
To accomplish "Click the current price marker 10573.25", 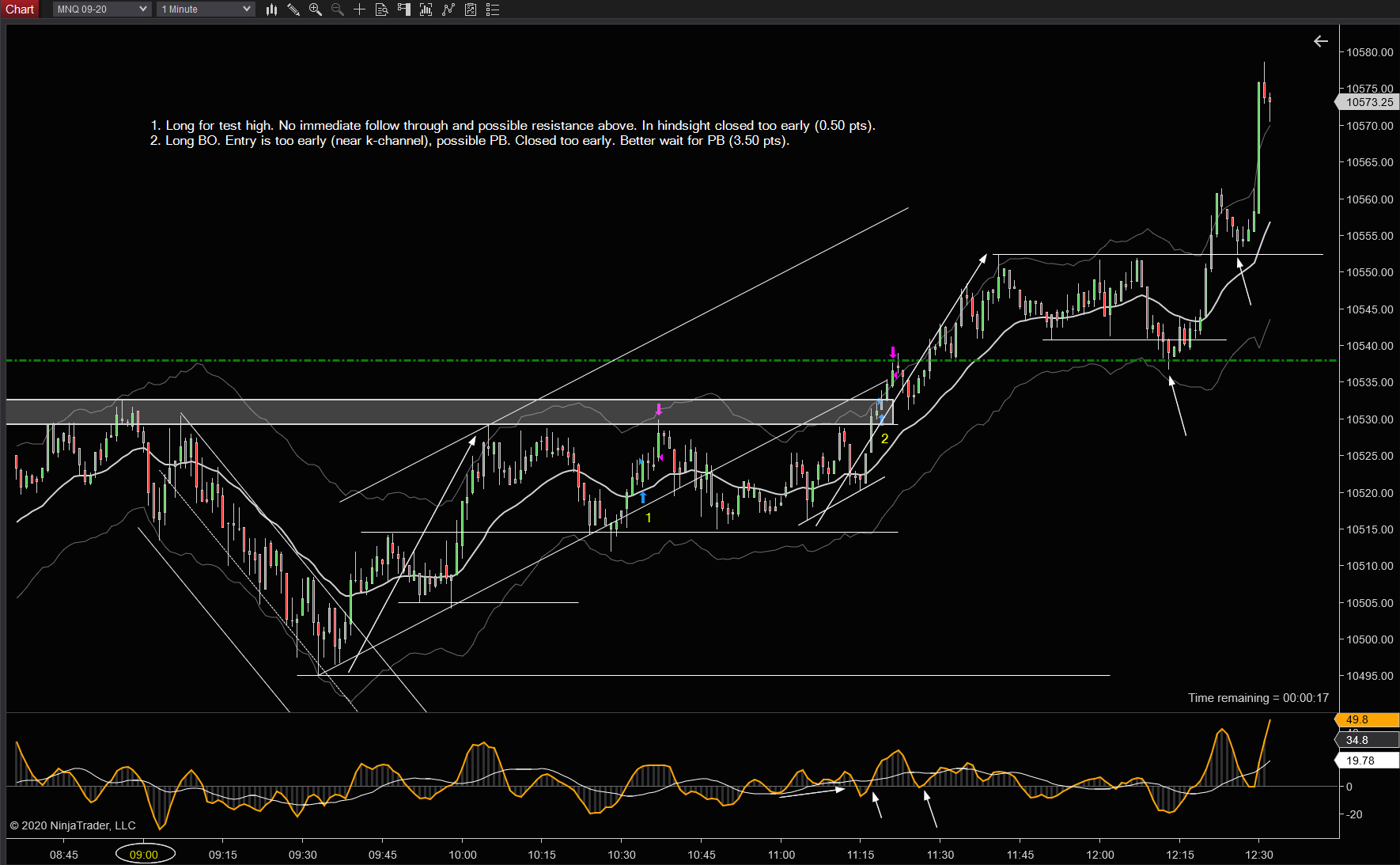I will [x=1368, y=102].
